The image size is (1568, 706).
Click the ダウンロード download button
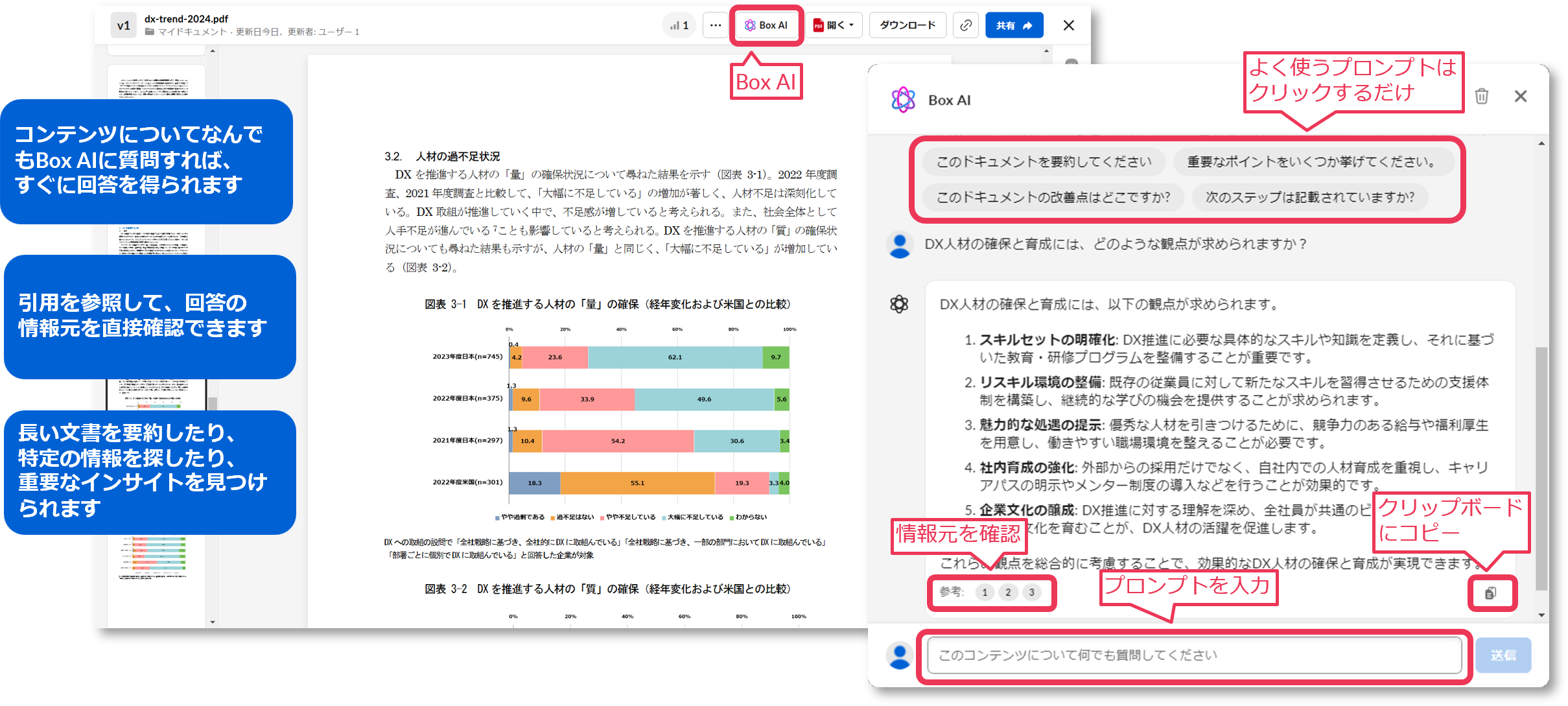pos(907,25)
